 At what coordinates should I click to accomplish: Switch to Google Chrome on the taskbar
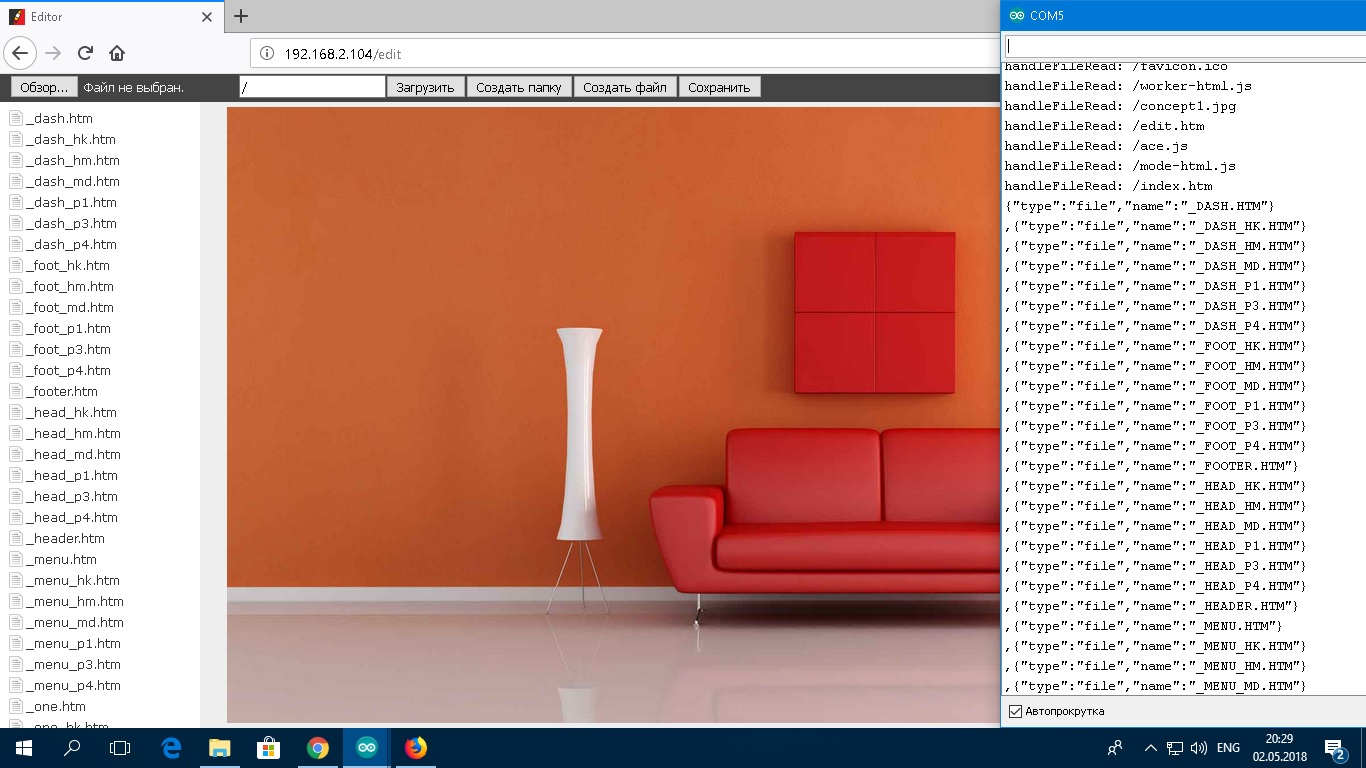click(x=317, y=747)
